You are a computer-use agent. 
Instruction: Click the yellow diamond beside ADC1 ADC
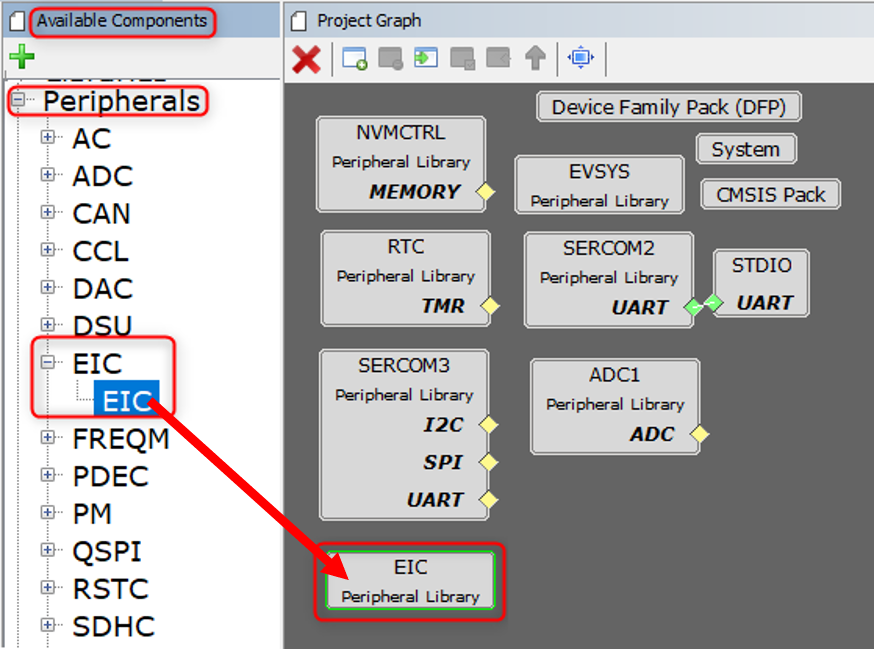[700, 434]
